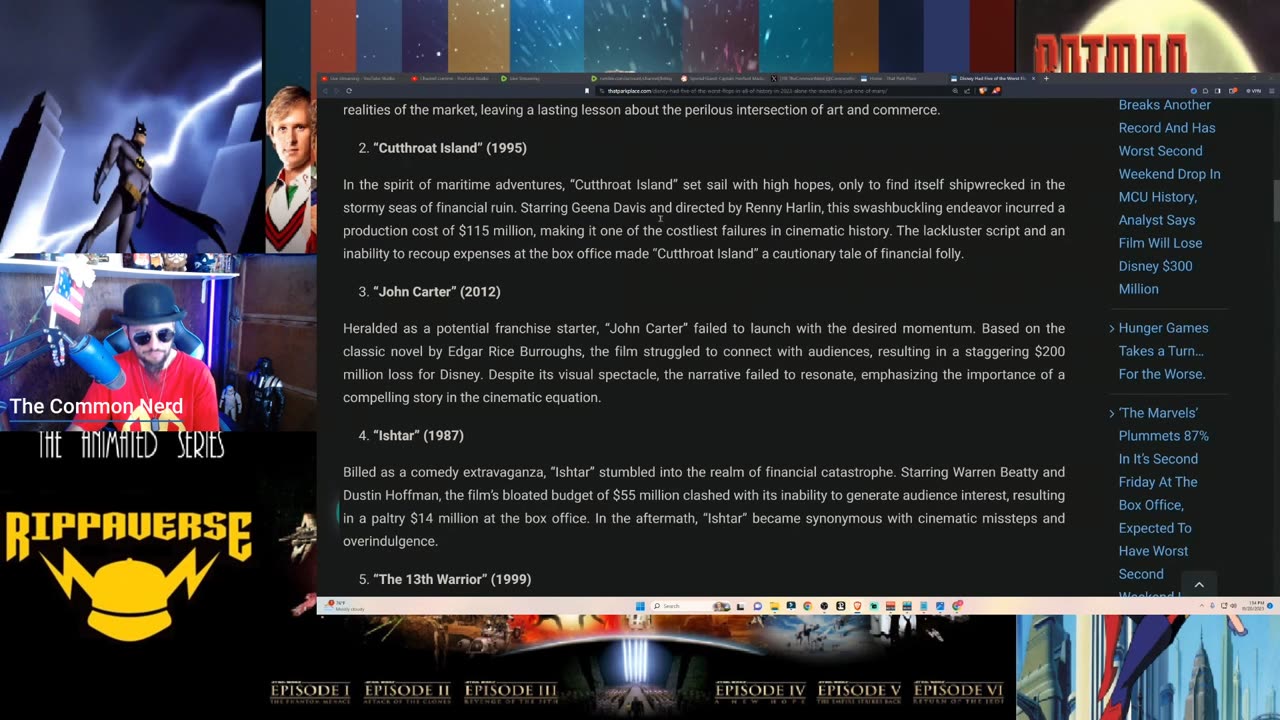Image resolution: width=1280 pixels, height=720 pixels.
Task: Click the taskbar Search box
Action: 690,606
